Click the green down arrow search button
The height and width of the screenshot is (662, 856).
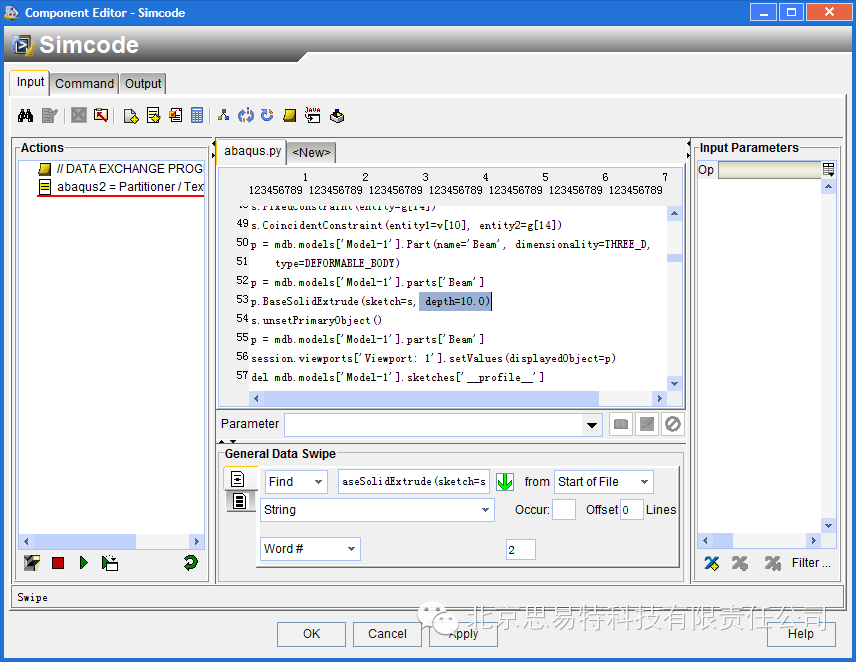[505, 482]
